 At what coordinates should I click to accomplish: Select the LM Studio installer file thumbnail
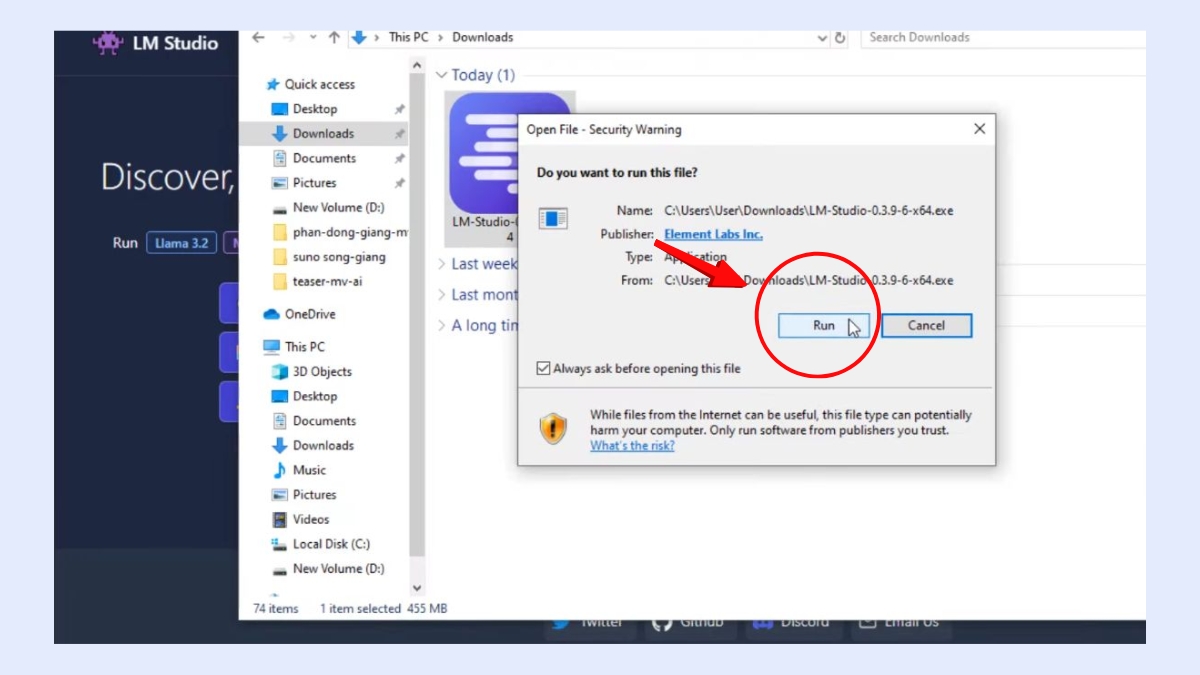click(510, 150)
